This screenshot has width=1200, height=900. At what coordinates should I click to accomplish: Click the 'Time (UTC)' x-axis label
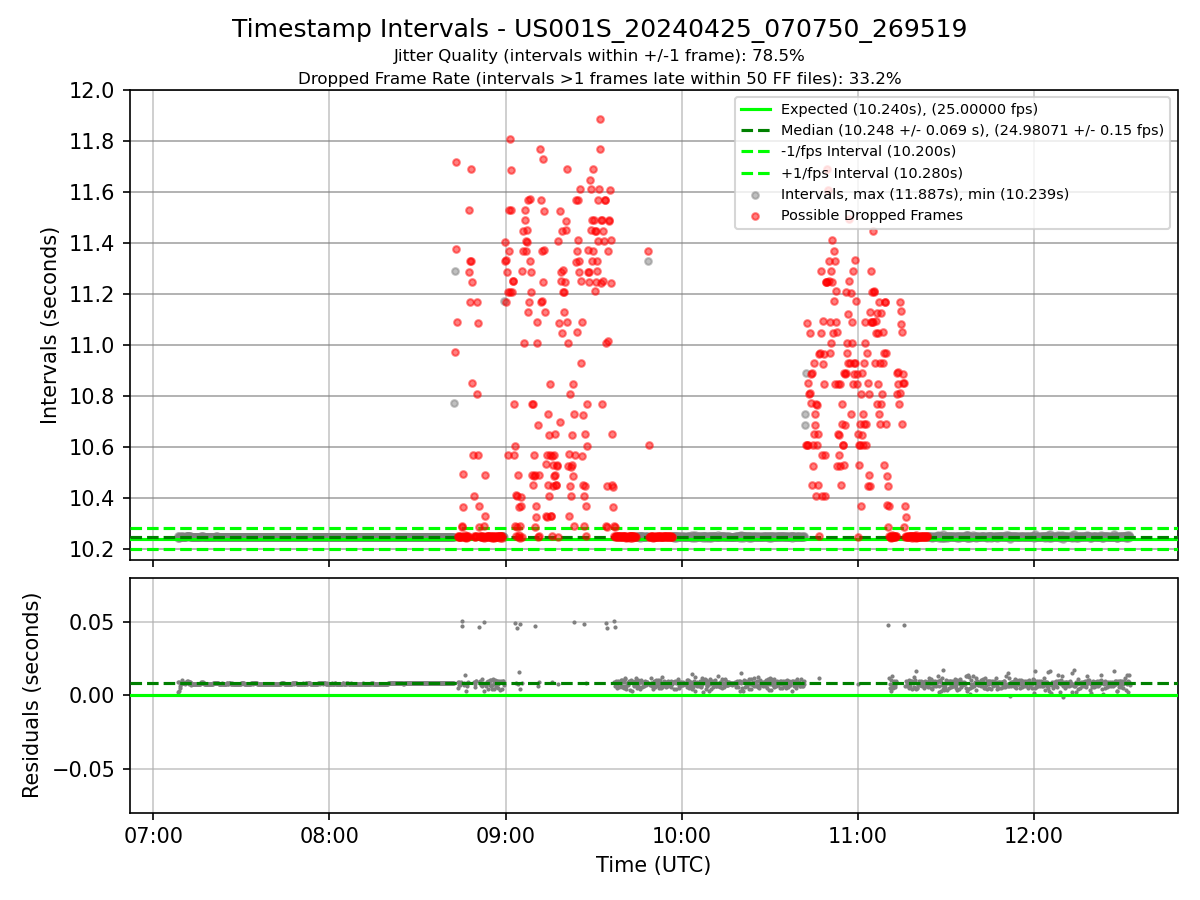pos(653,865)
